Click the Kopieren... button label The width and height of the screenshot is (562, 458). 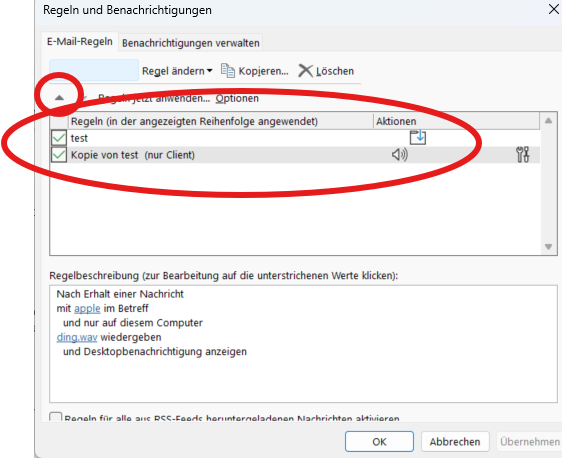tap(263, 71)
